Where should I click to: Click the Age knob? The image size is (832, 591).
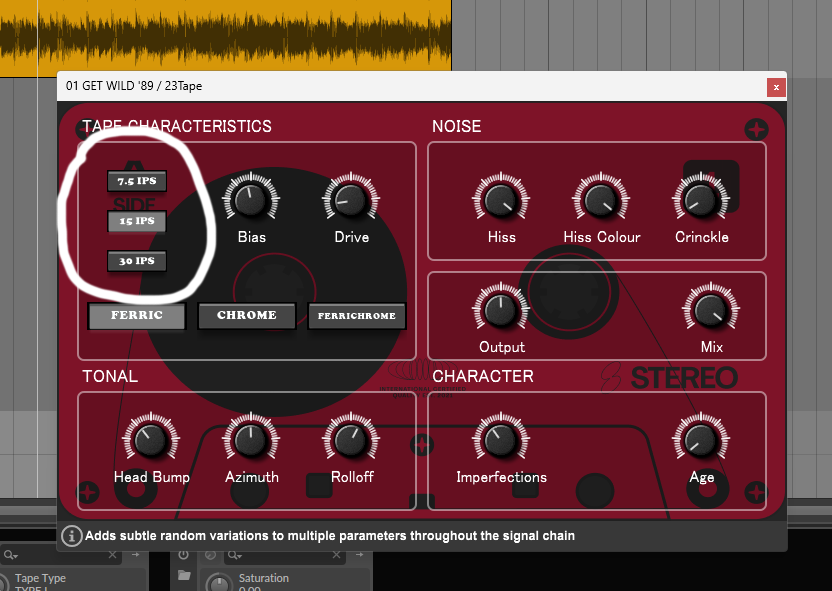pos(701,440)
